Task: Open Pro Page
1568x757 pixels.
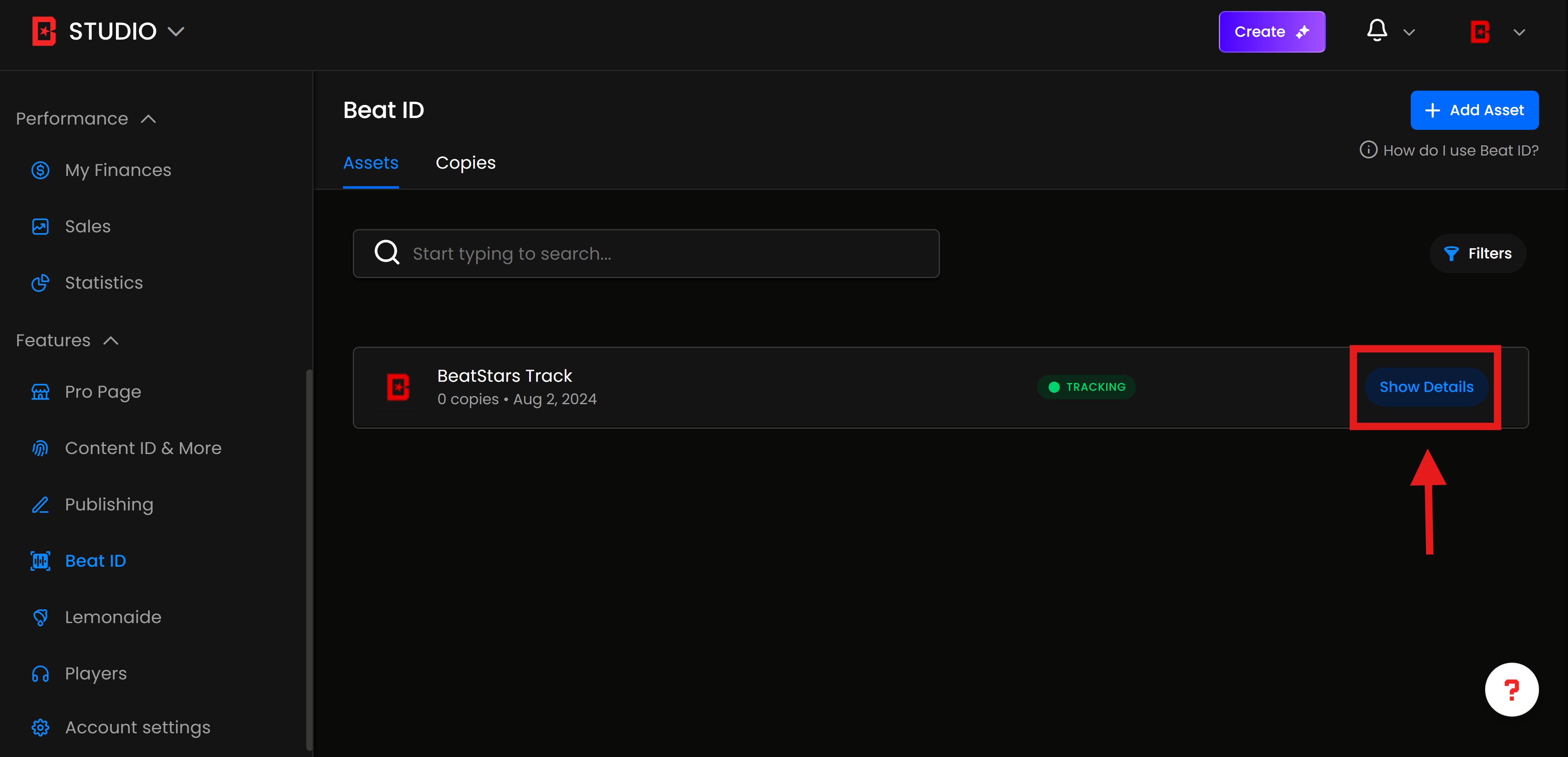Action: point(103,392)
